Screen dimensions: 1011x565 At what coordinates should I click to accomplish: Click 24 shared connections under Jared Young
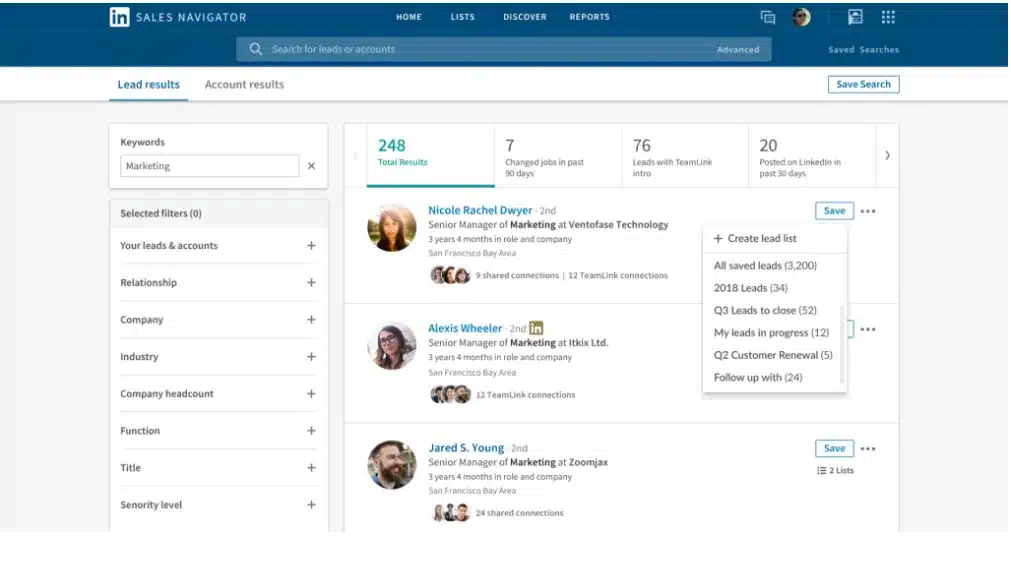[x=520, y=513]
